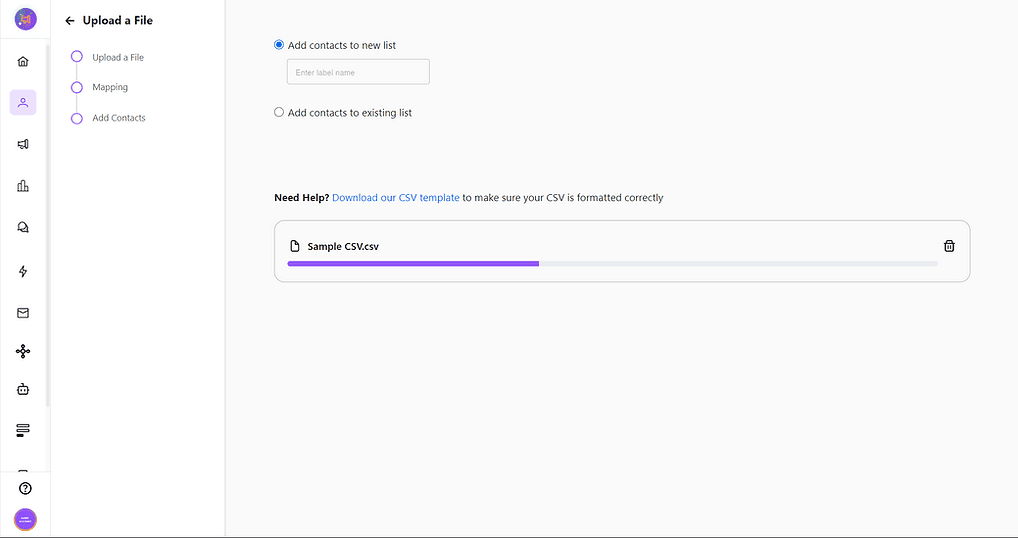Go to the Add Contacts step

119,117
